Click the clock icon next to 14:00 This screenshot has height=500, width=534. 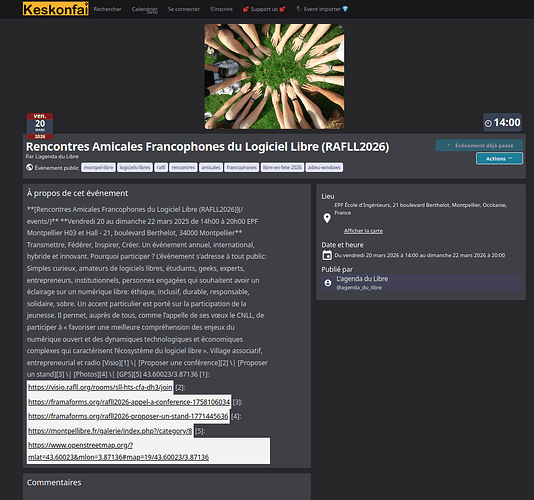[x=488, y=123]
